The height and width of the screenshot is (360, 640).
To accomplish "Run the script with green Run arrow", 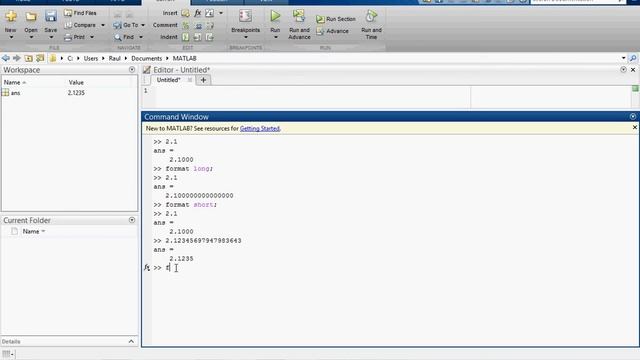I will tap(276, 16).
